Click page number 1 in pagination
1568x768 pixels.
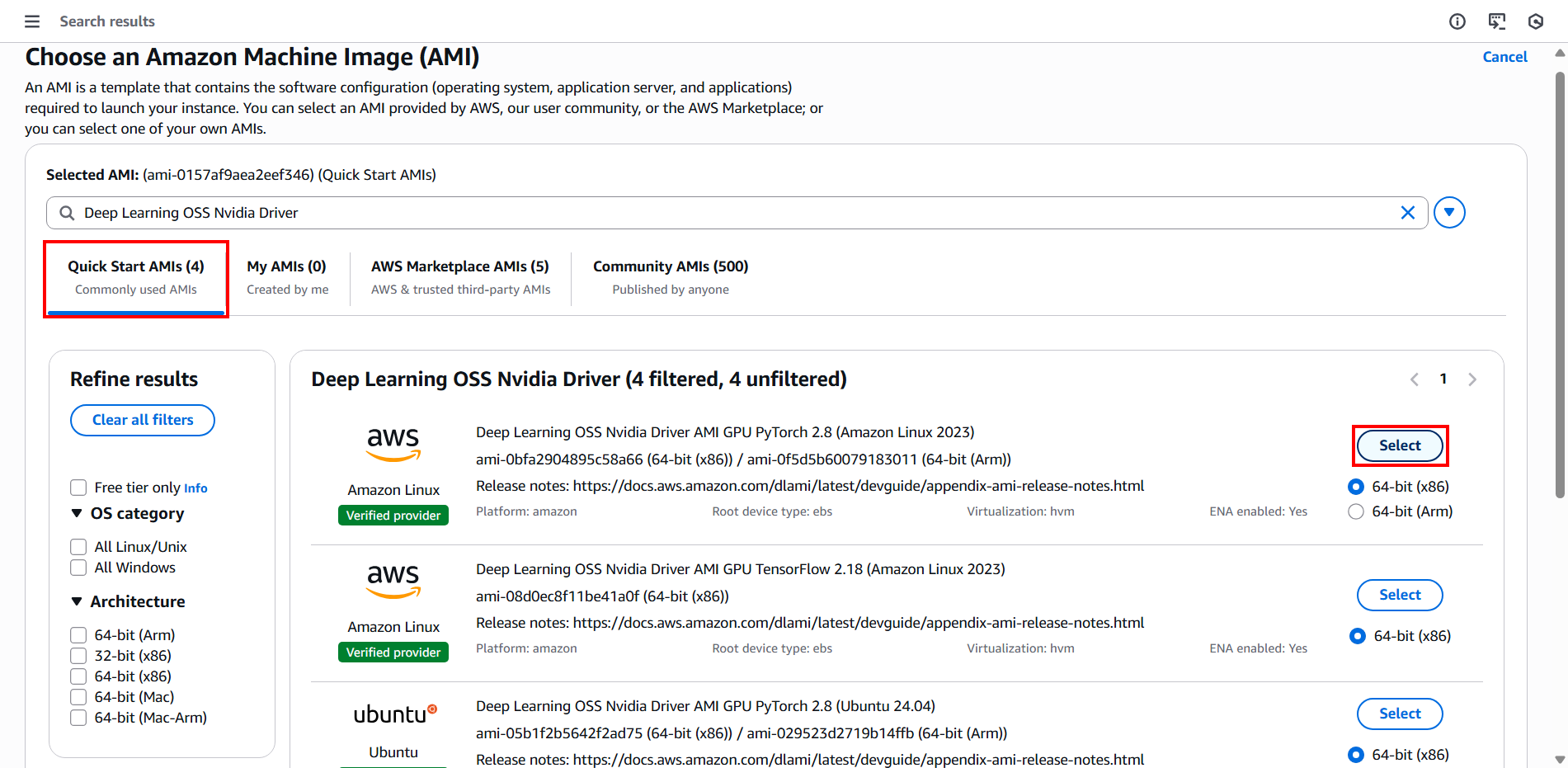point(1443,379)
